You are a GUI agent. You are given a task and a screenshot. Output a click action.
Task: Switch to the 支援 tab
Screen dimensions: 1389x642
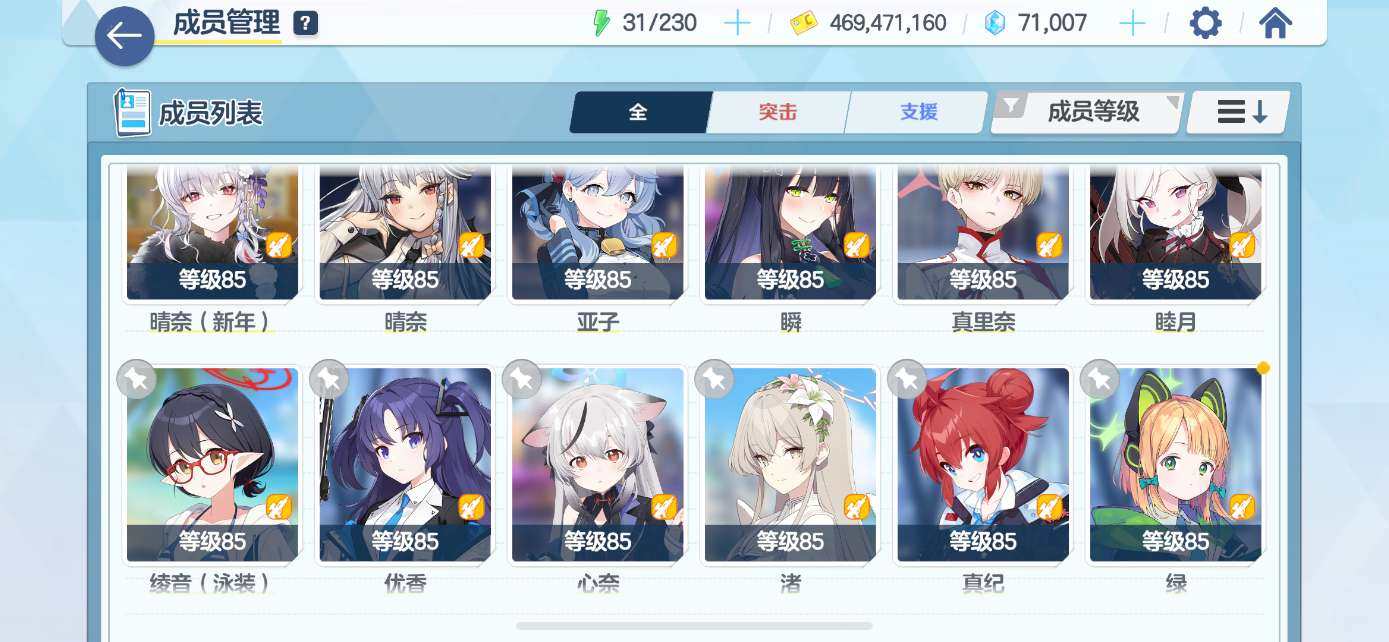click(x=917, y=112)
